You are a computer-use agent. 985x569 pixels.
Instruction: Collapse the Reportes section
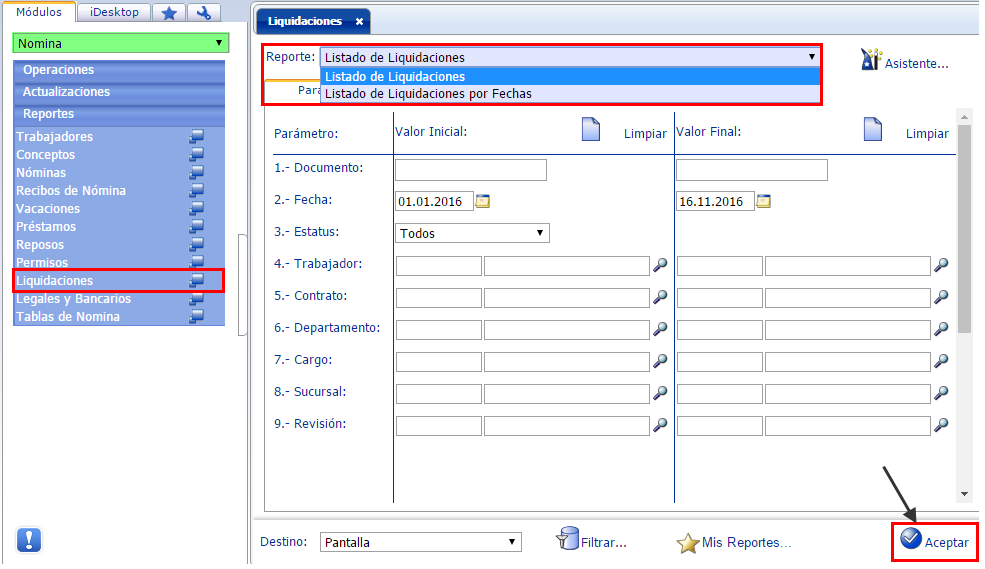119,114
